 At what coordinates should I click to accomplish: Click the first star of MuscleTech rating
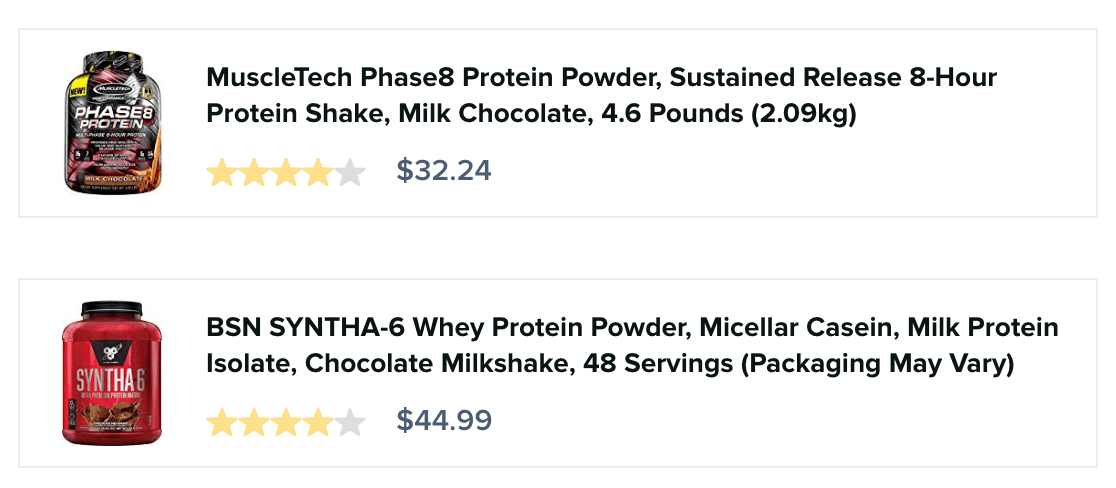pyautogui.click(x=221, y=173)
